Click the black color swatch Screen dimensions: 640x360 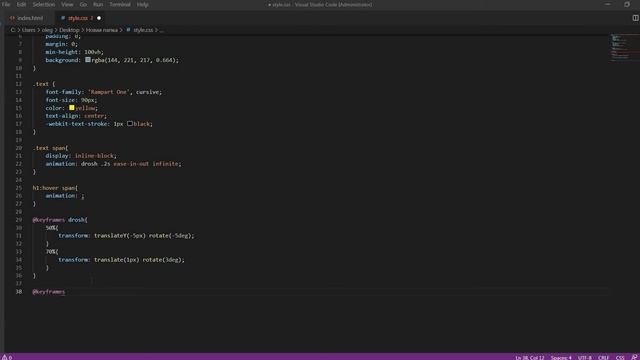tap(129, 124)
